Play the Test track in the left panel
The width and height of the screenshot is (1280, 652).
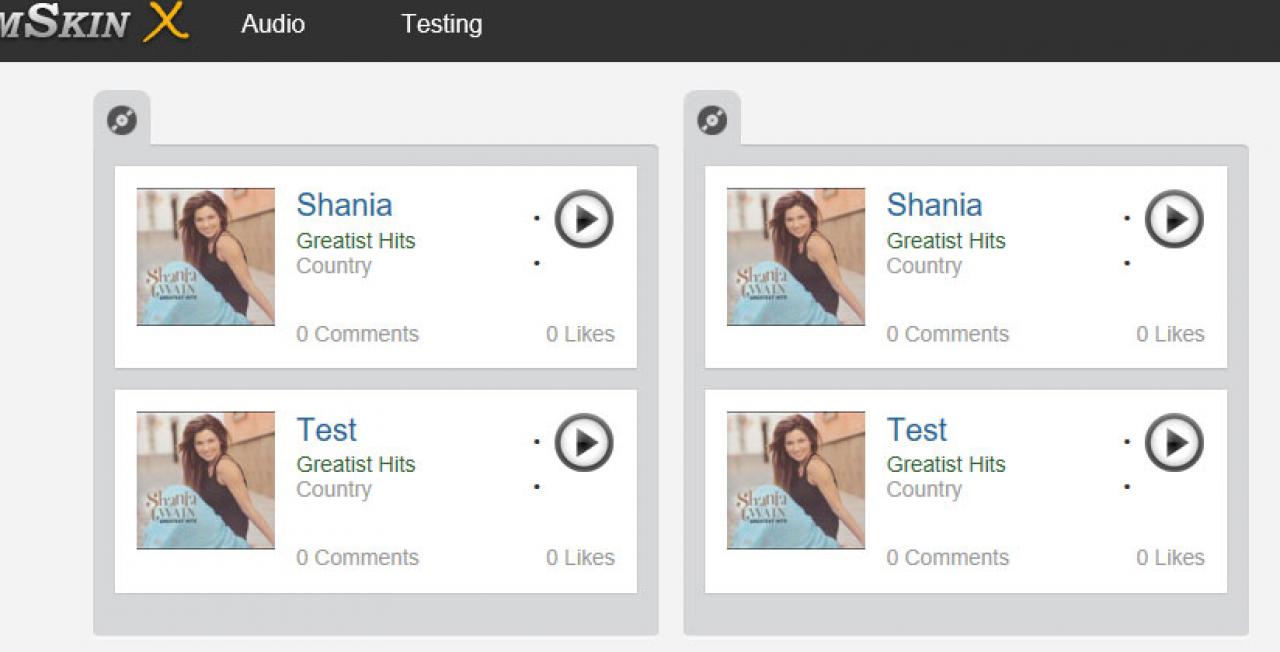[584, 442]
